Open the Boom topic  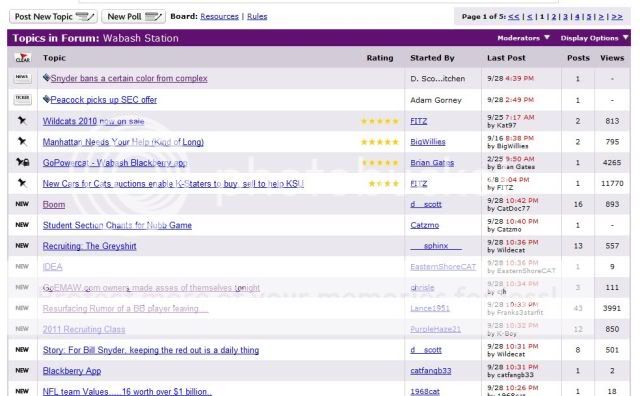pyautogui.click(x=54, y=205)
